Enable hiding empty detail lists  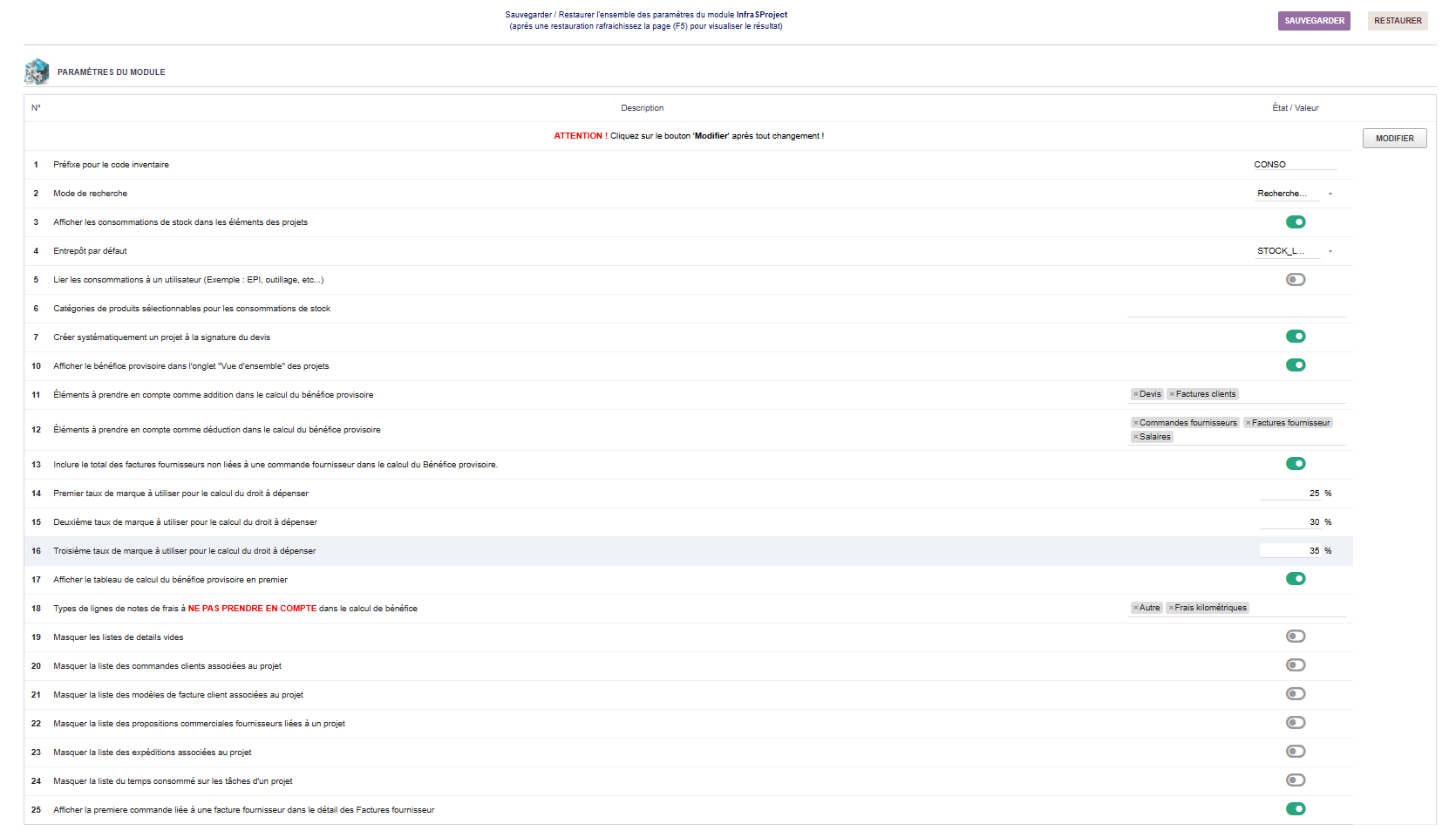pos(1296,637)
